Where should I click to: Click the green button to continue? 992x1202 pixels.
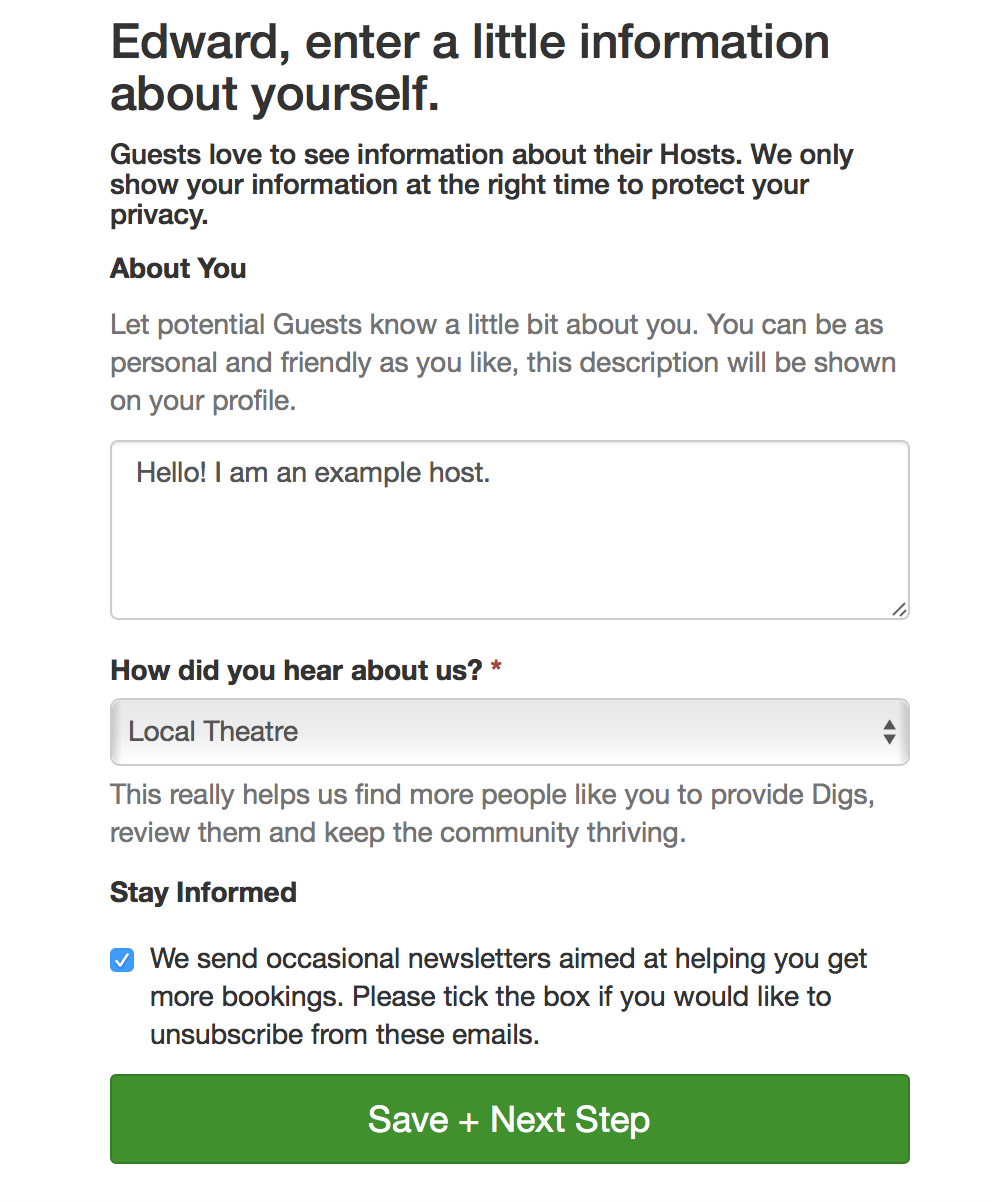[509, 1119]
